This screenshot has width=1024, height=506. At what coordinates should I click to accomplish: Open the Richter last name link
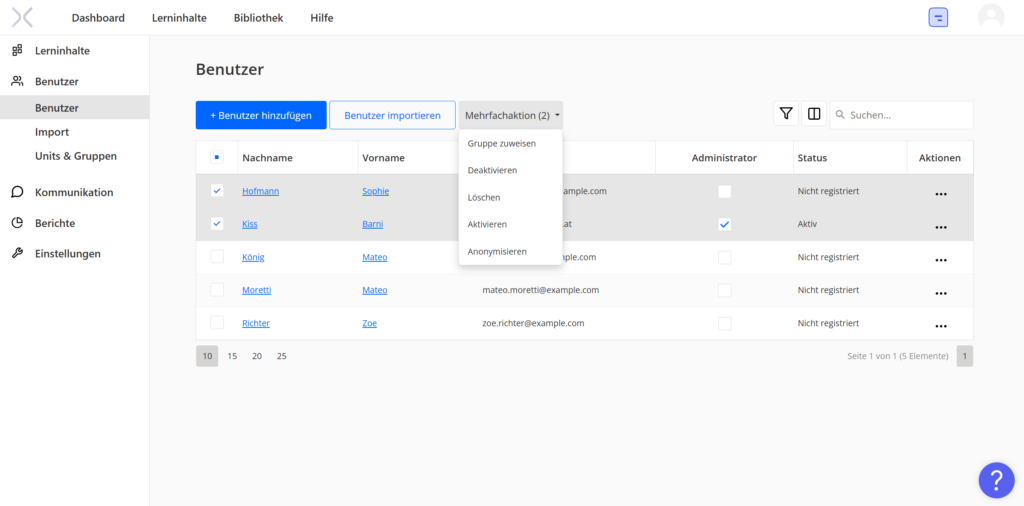coord(256,323)
